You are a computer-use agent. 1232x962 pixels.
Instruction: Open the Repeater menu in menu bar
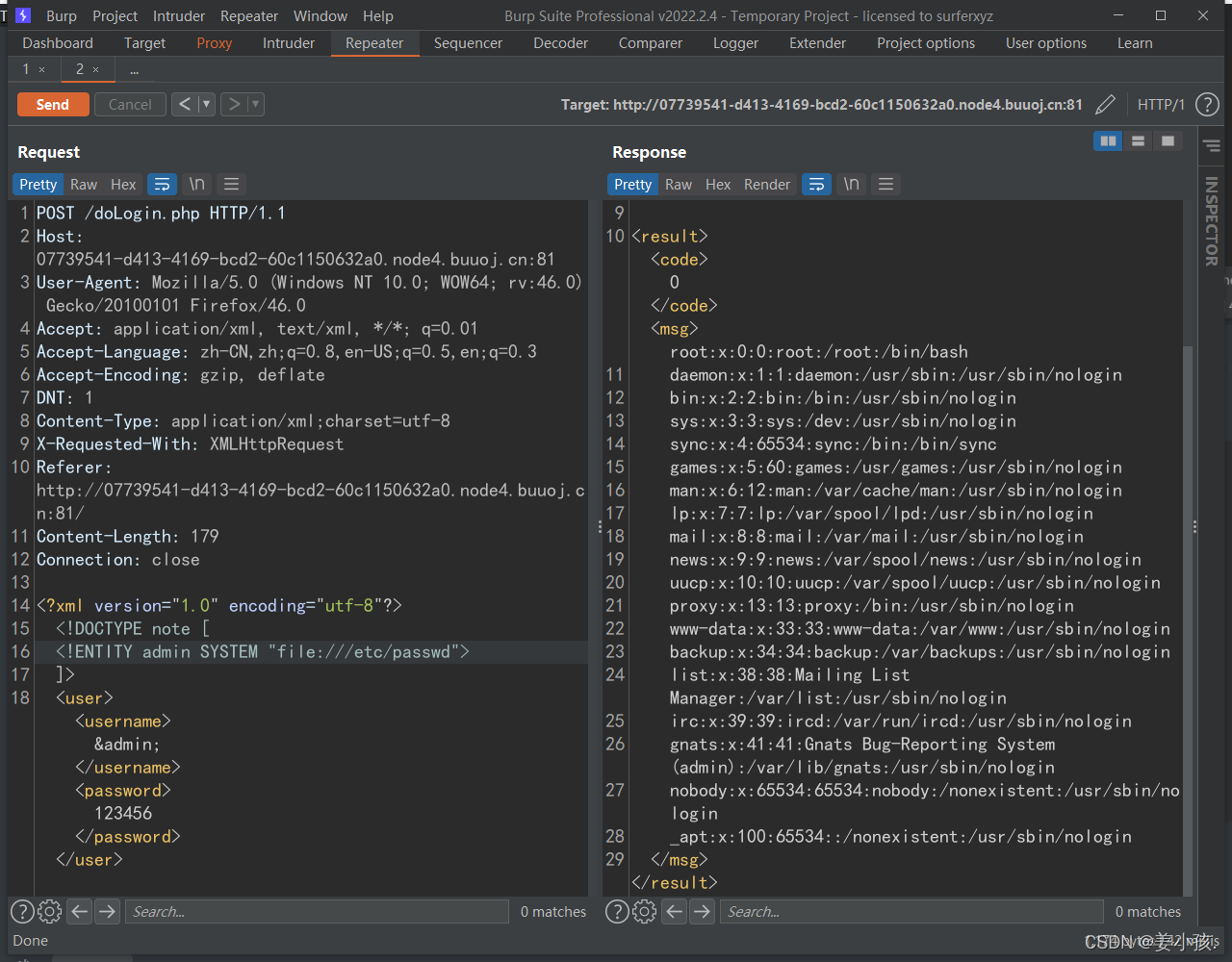point(249,16)
